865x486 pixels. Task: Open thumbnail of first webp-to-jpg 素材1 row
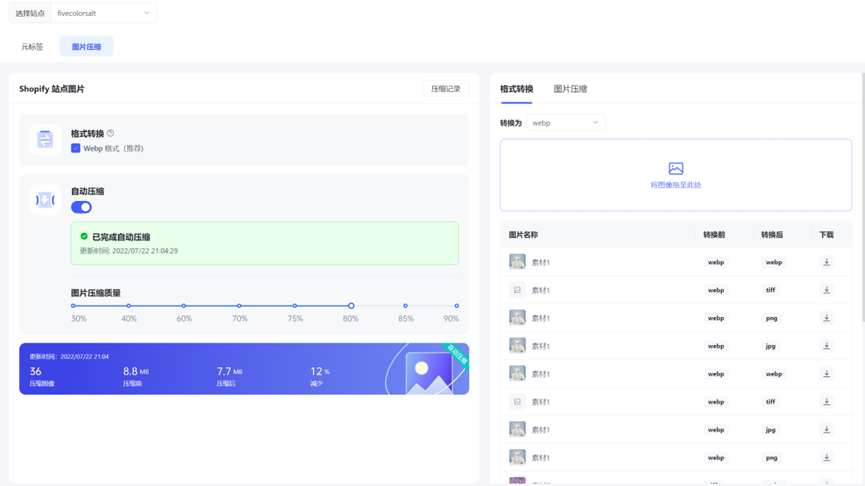tap(517, 345)
